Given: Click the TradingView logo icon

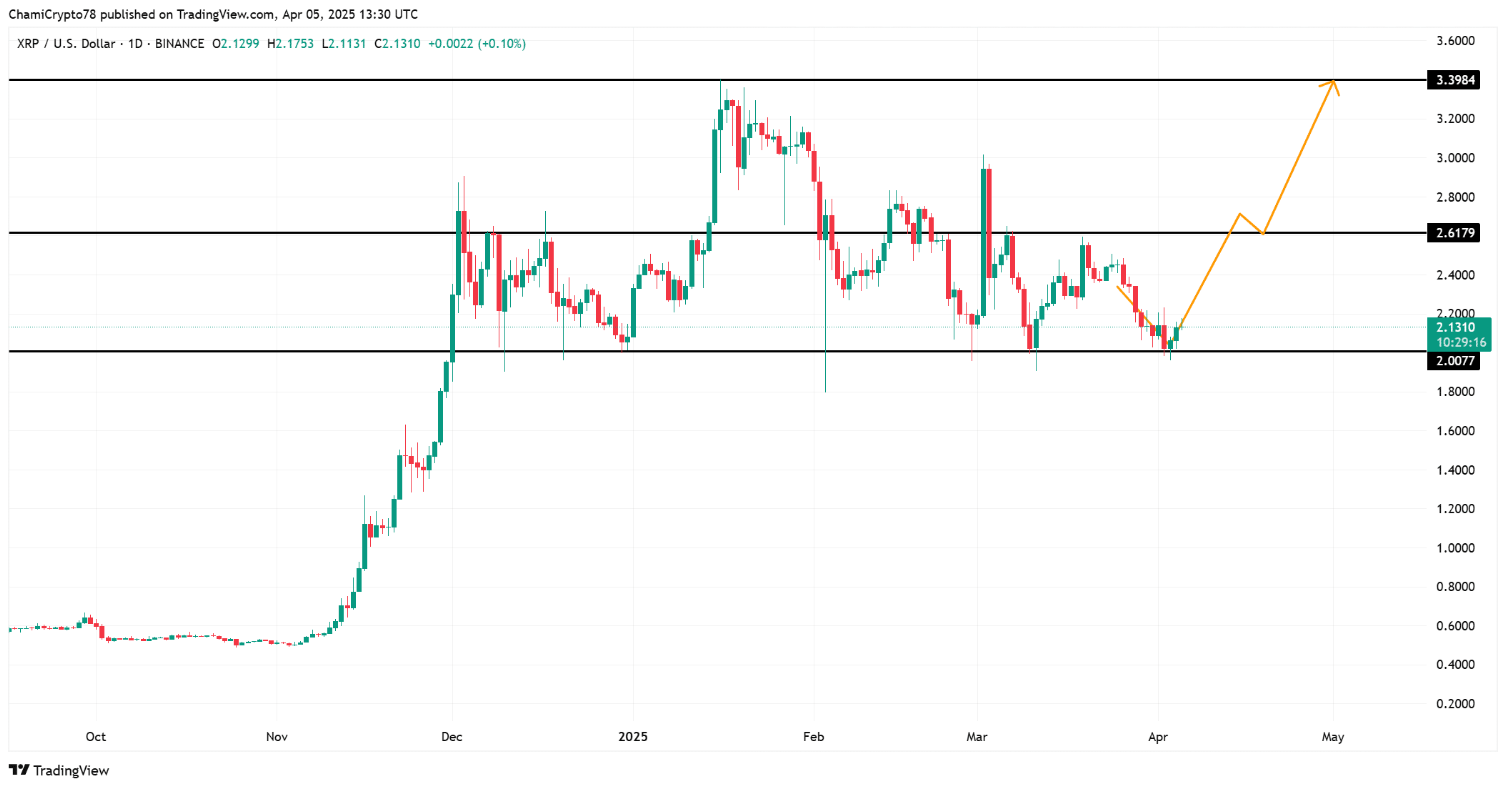Looking at the screenshot, I should coord(18,770).
